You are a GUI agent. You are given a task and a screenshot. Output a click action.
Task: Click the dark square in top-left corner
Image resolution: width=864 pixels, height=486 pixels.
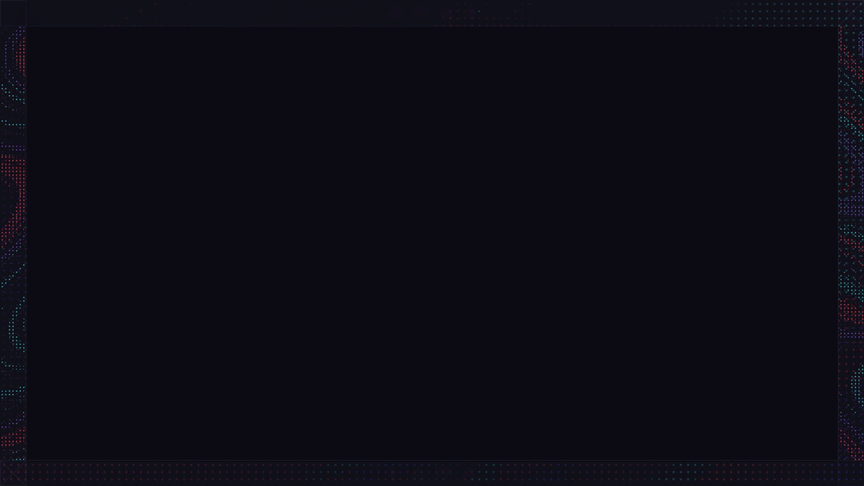(13, 13)
